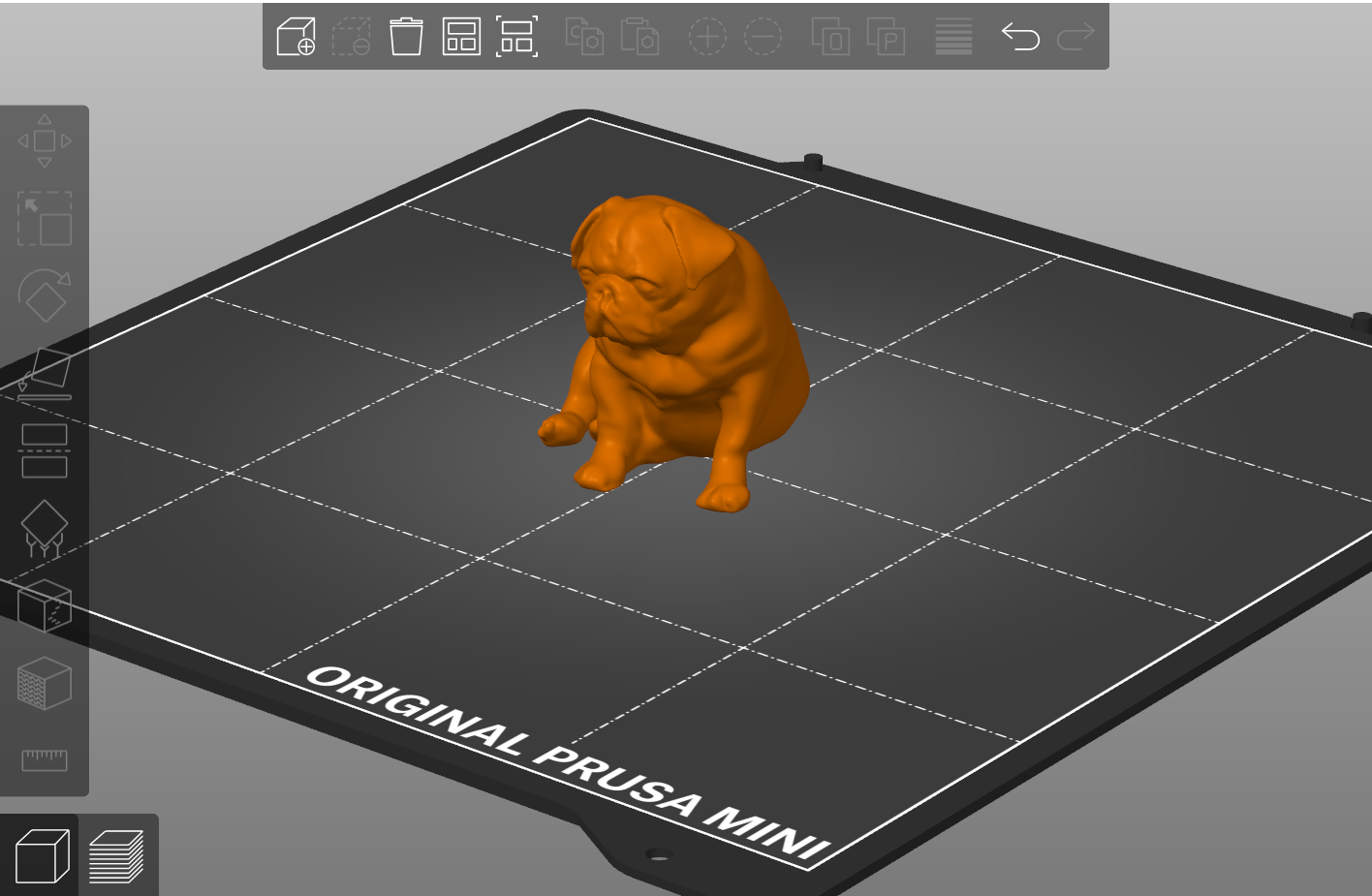Open variable layer height tool

[x=953, y=37]
